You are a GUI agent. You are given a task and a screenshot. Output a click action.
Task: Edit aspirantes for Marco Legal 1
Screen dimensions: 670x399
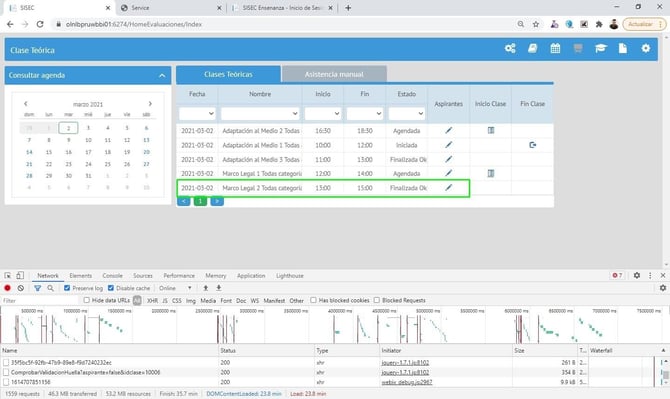(x=448, y=173)
